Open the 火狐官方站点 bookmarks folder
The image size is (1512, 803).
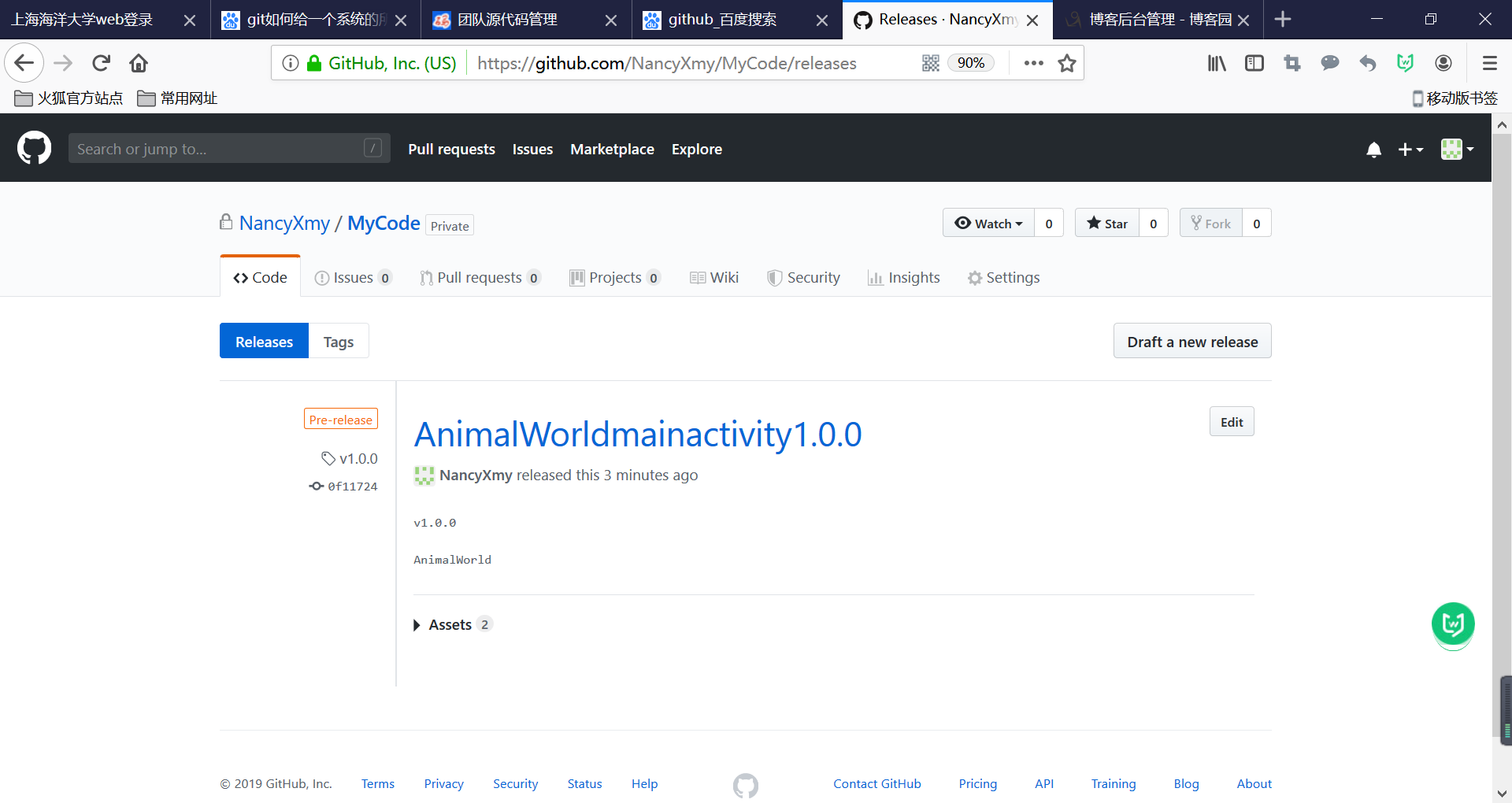(x=69, y=98)
